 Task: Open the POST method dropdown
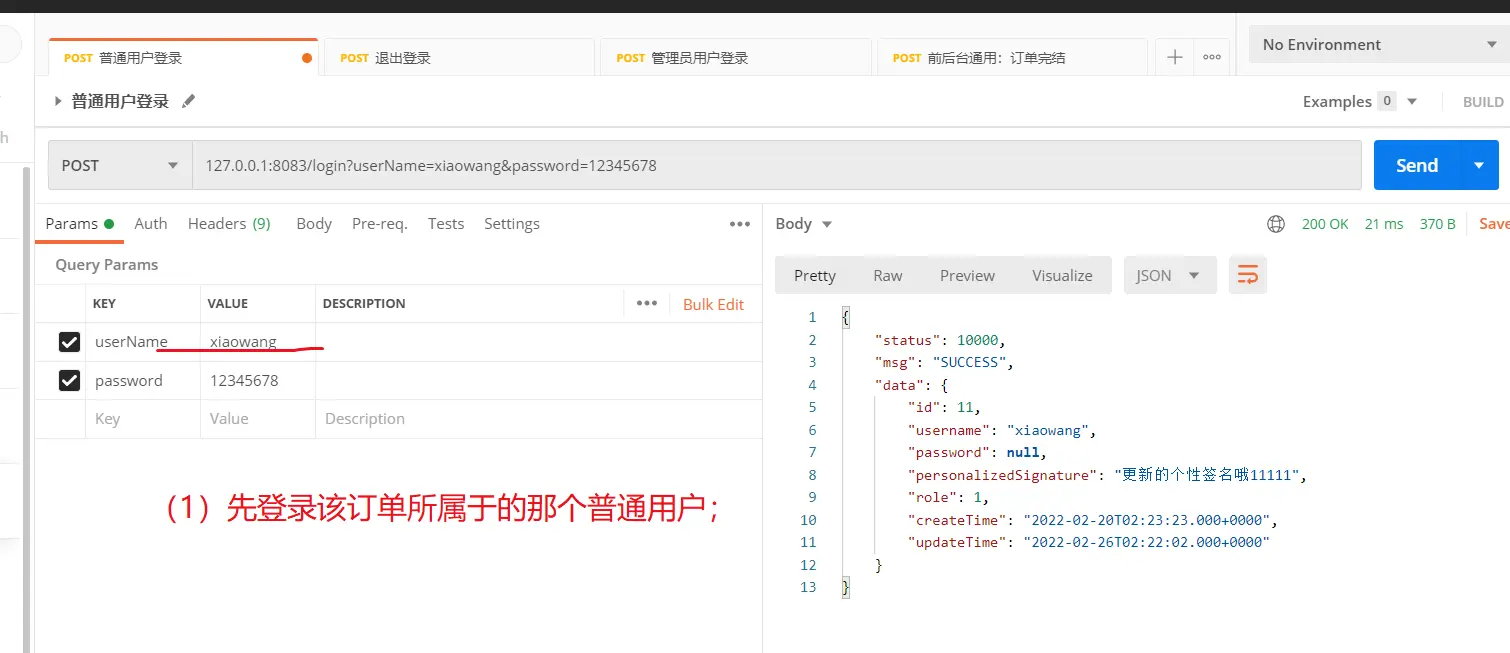coord(120,166)
